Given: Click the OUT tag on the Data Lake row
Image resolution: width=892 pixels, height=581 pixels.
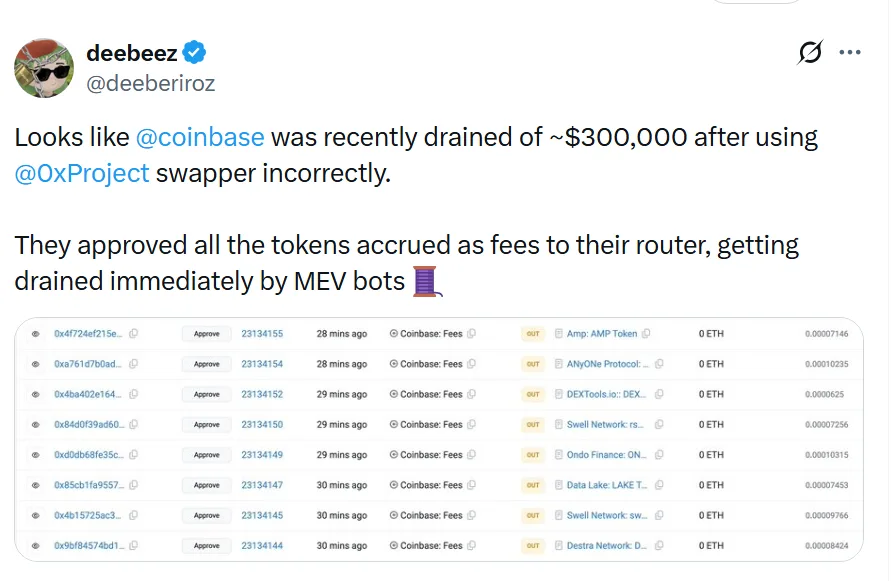Looking at the screenshot, I should [533, 485].
